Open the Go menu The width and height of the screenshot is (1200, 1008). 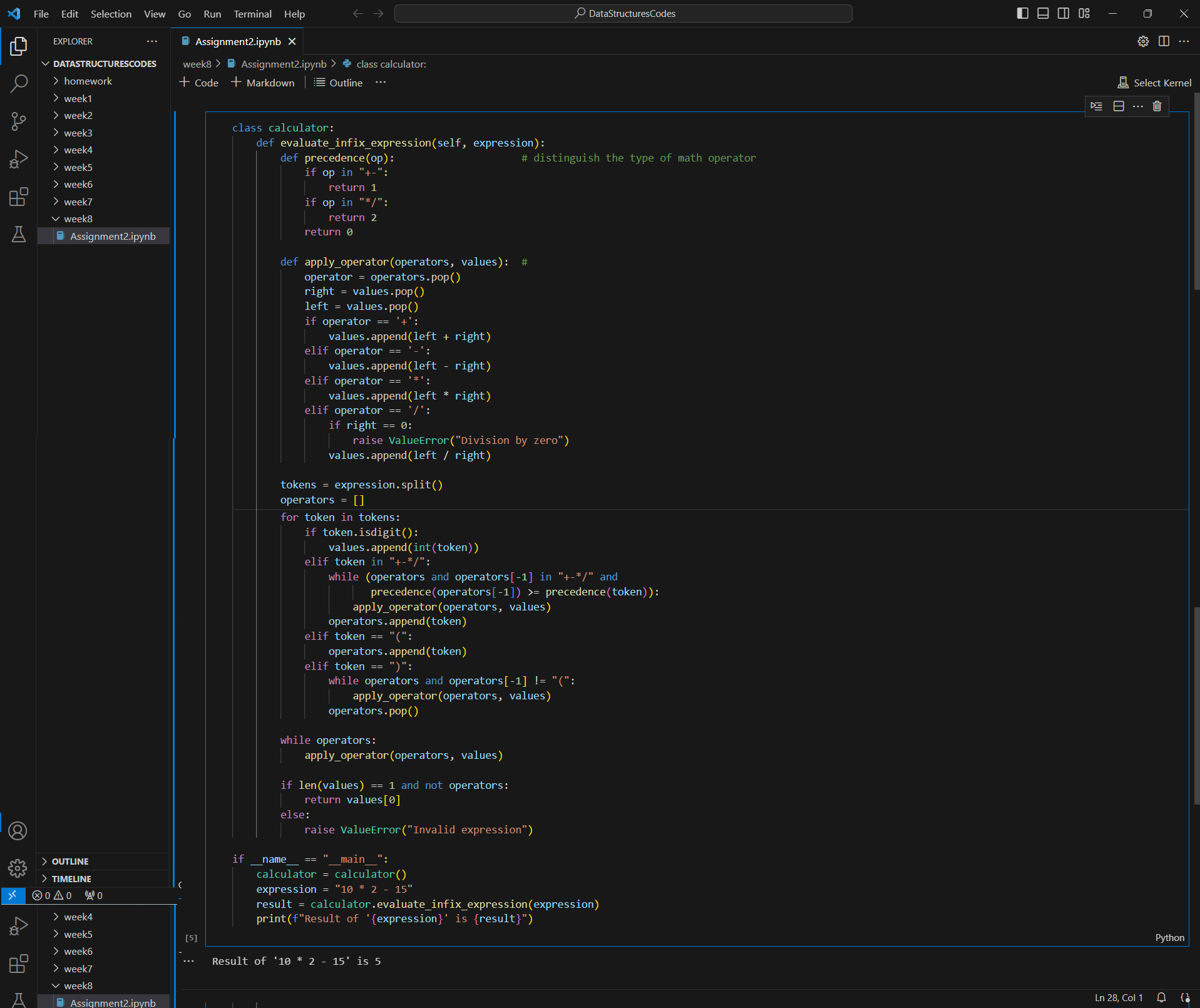pos(185,14)
